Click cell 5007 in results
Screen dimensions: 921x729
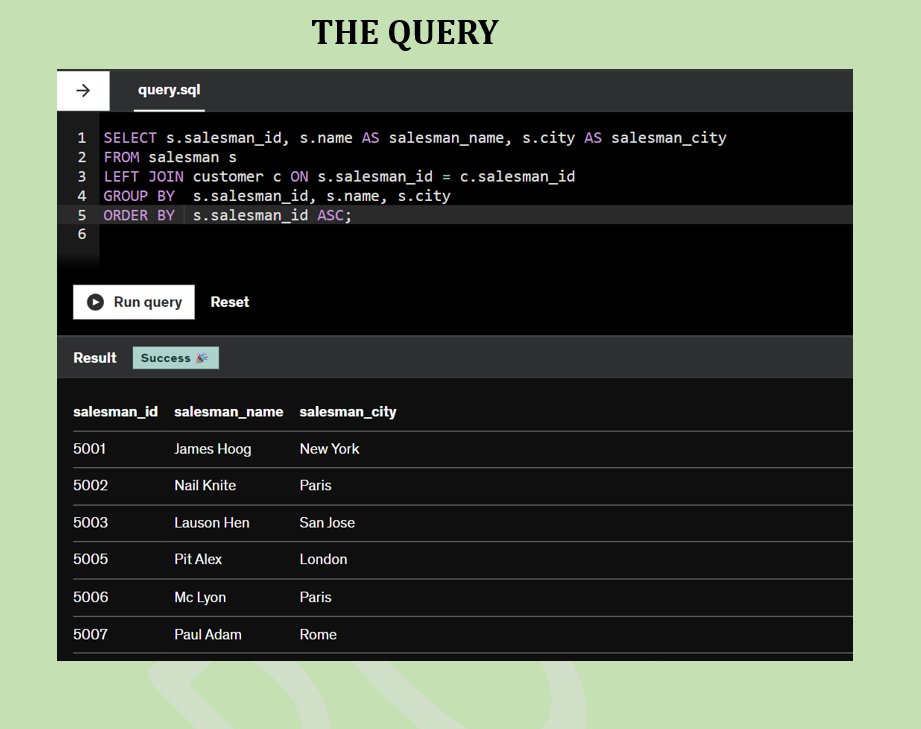click(90, 634)
